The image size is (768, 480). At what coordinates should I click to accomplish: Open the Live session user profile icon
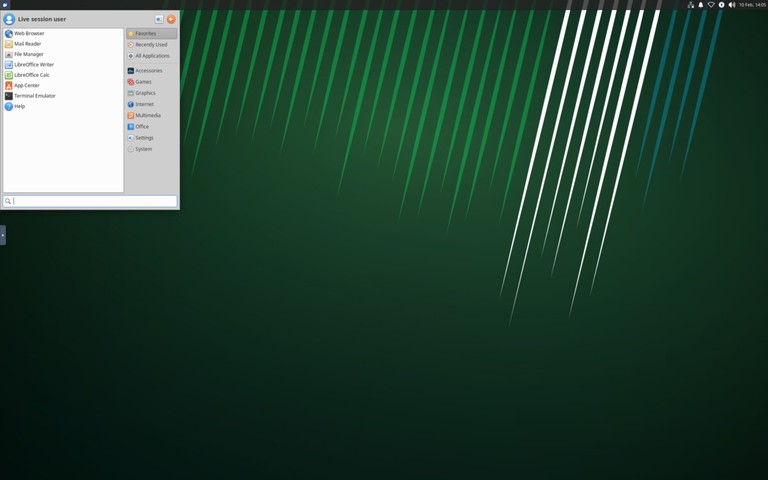coord(9,19)
